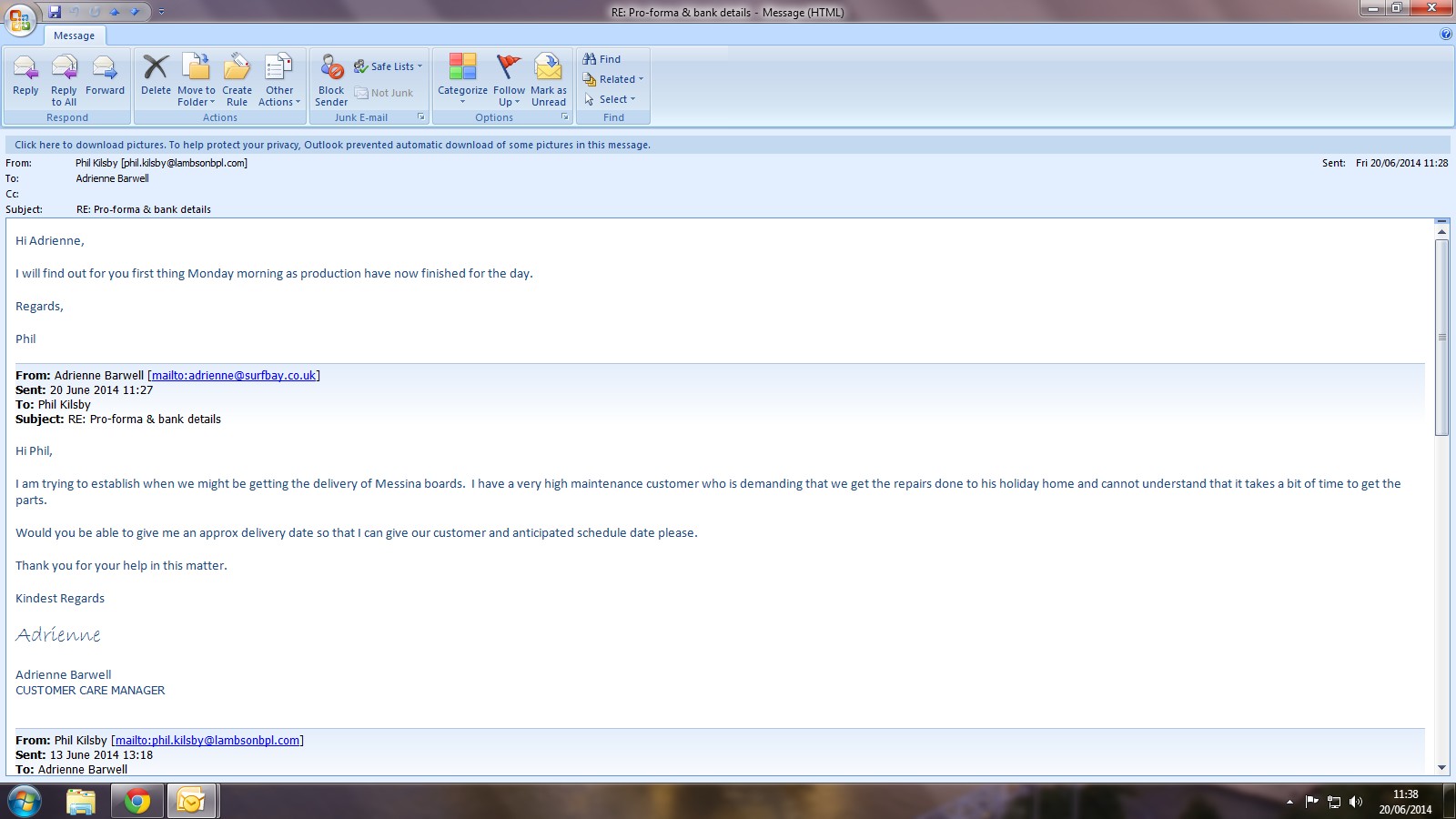
Task: Open the Options group dialog launcher
Action: [x=565, y=117]
